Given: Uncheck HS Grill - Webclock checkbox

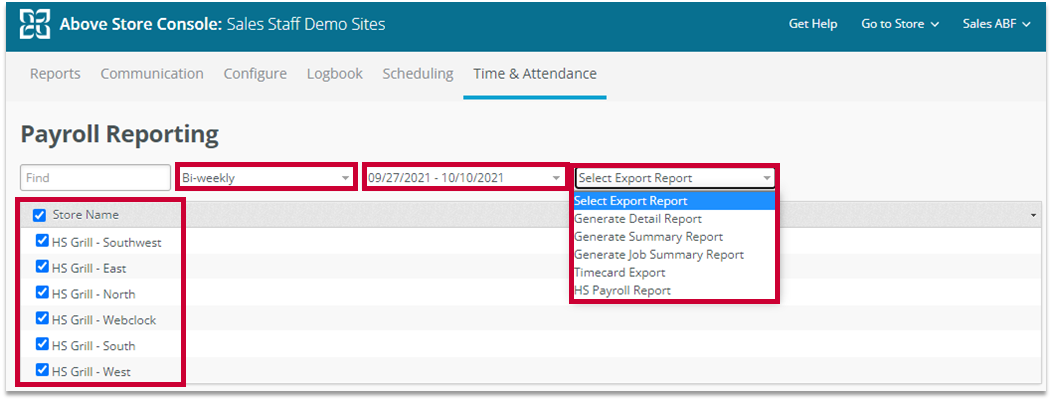Looking at the screenshot, I should 42,319.
